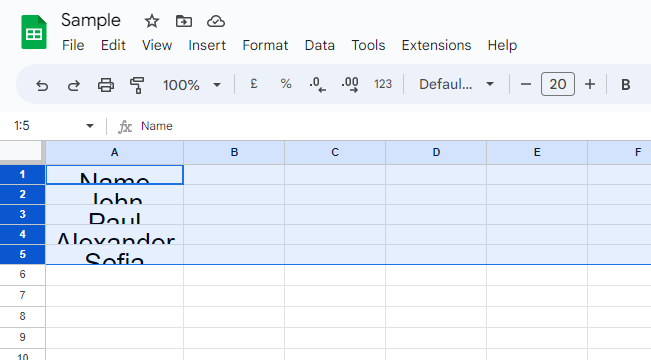Screen dimensions: 651x360
Task: Select row 3 header
Action: tap(22, 214)
